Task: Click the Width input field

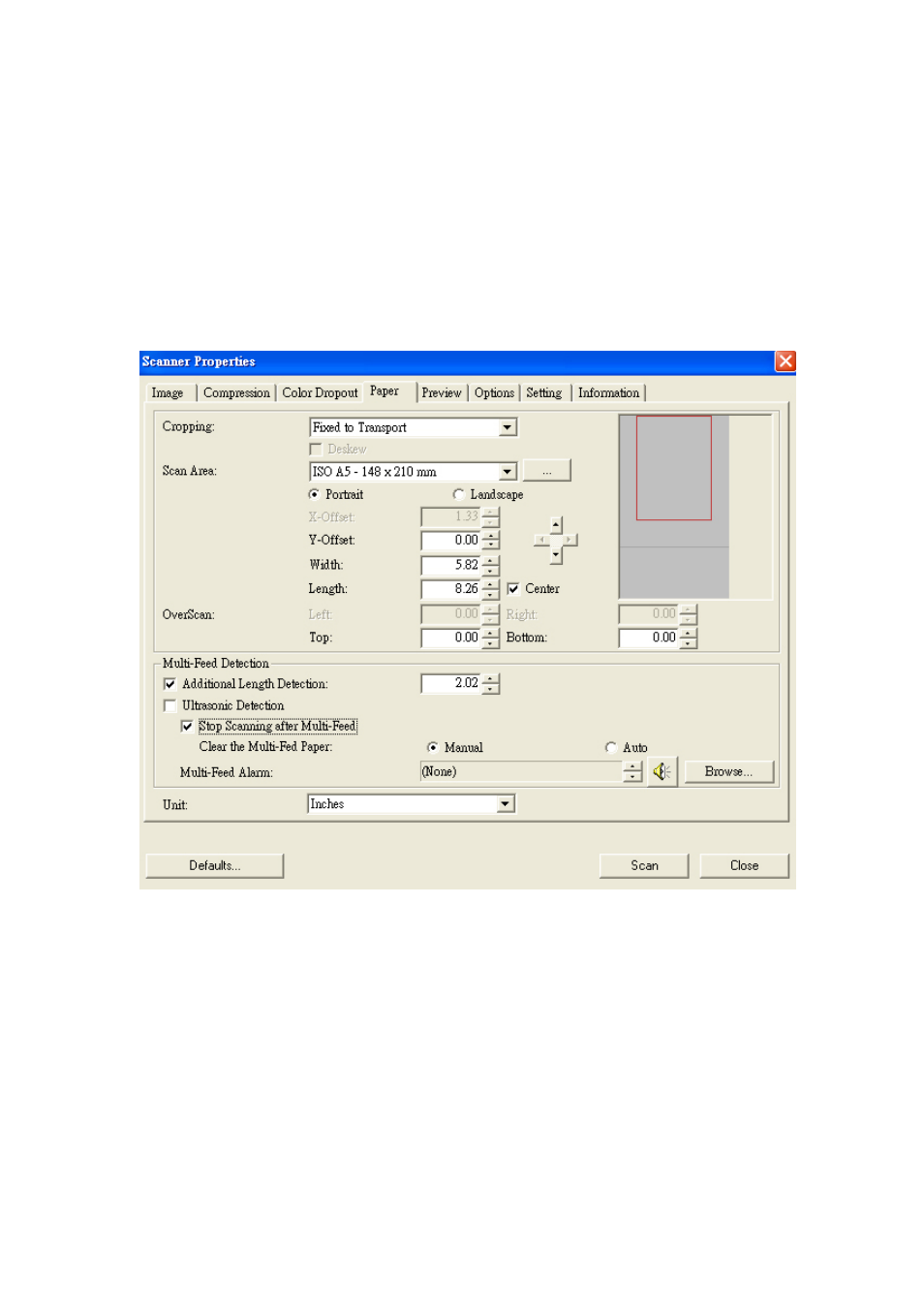Action: 451,565
